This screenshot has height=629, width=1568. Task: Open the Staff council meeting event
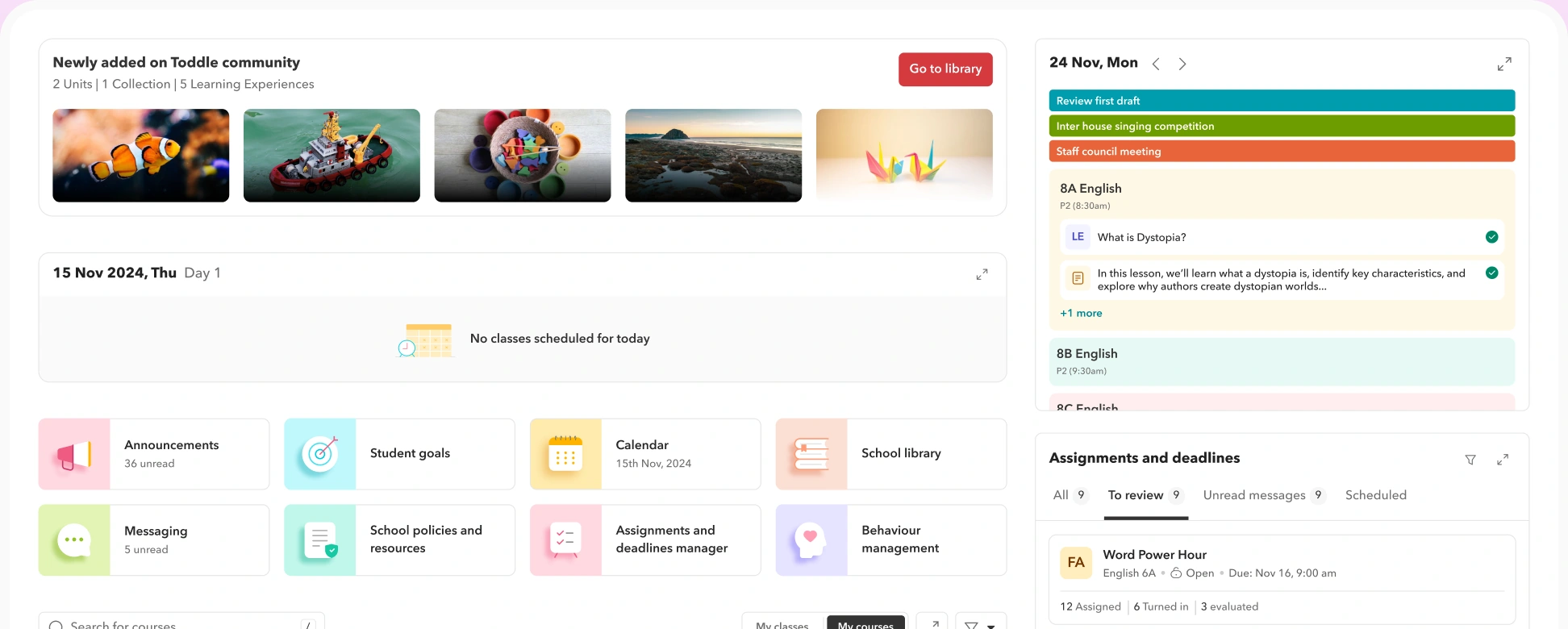[x=1282, y=151]
